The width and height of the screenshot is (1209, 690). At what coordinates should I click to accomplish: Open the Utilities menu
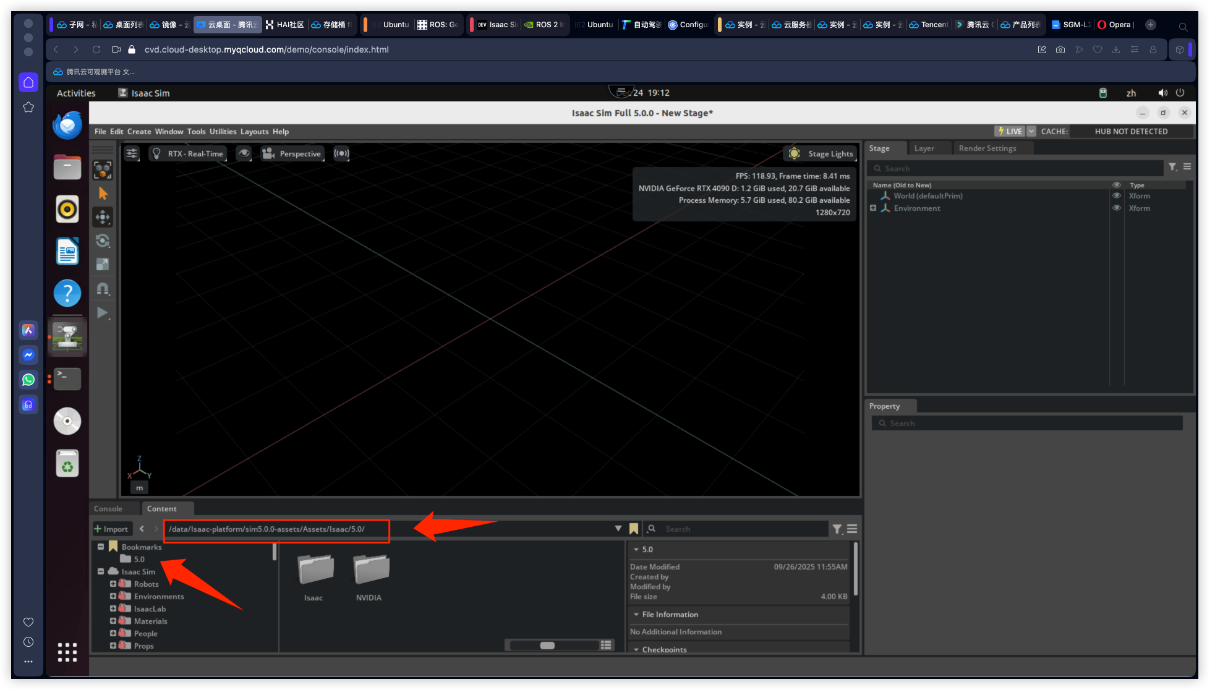click(x=222, y=131)
